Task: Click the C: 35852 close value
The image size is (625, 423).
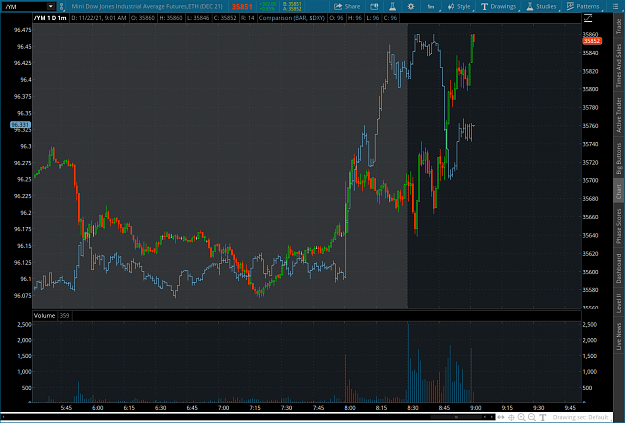Action: coord(225,18)
